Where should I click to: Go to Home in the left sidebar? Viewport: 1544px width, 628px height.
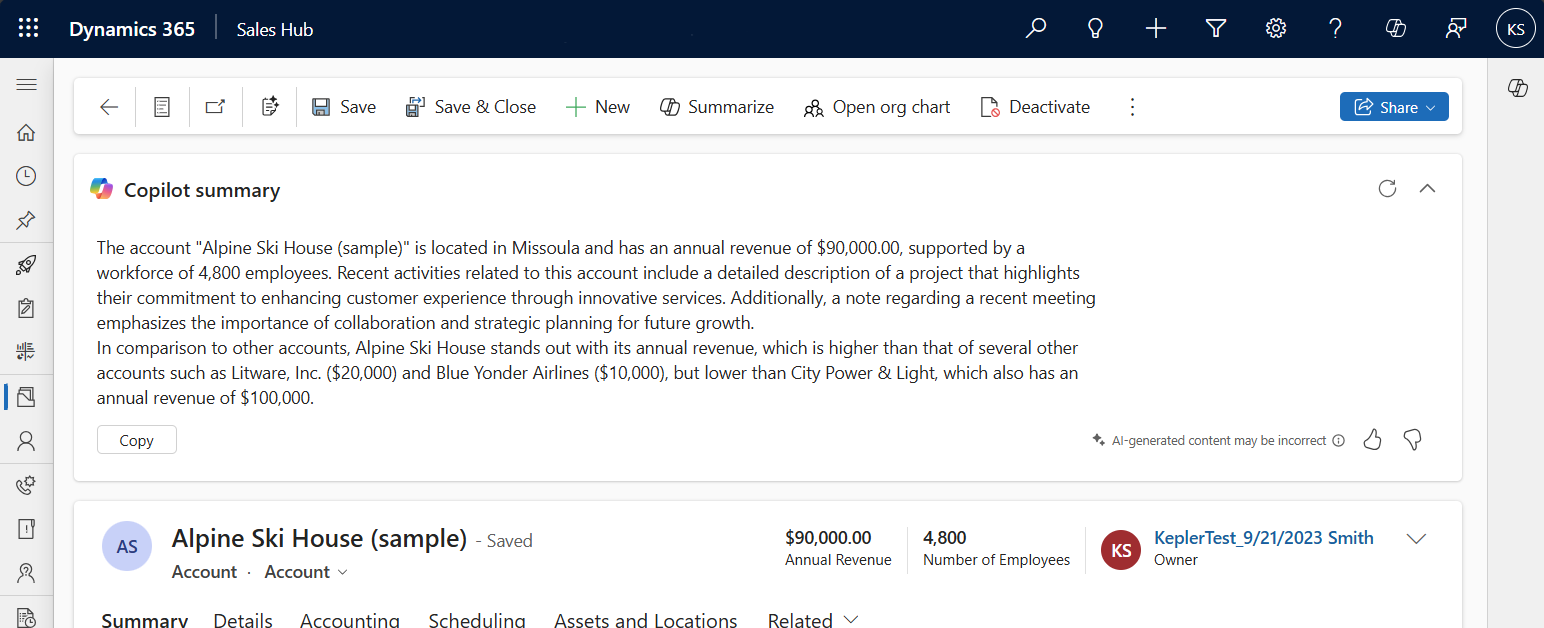pyautogui.click(x=27, y=133)
